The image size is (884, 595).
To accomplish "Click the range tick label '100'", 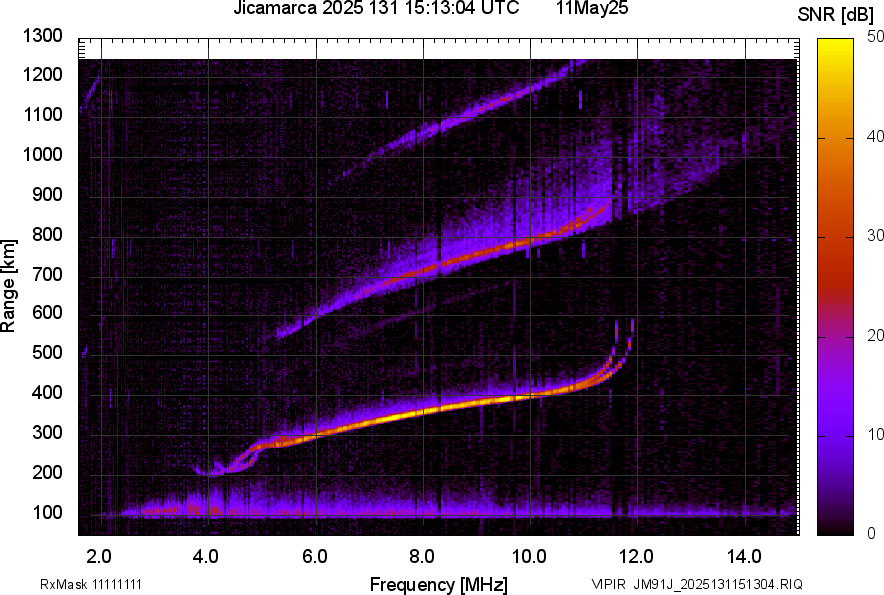I will (x=47, y=513).
